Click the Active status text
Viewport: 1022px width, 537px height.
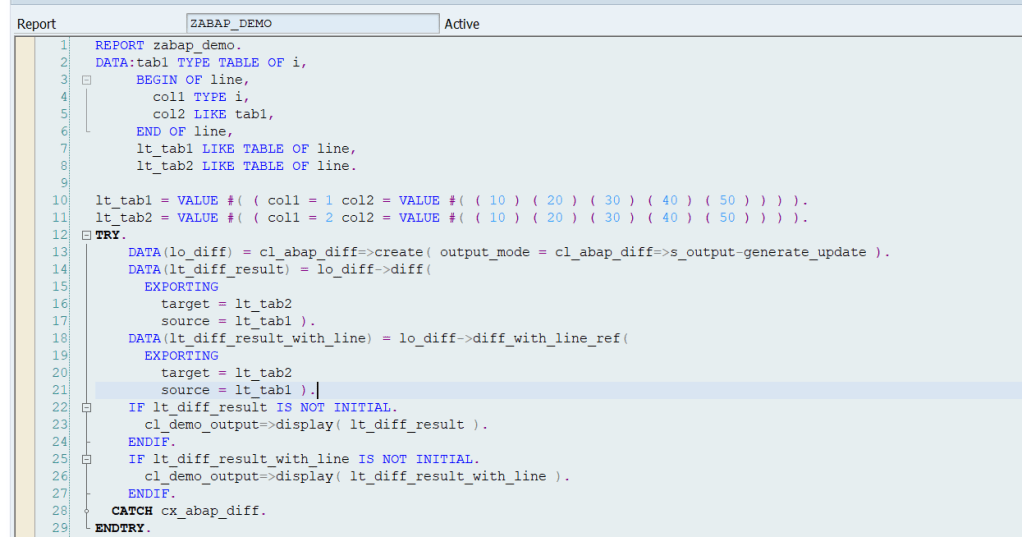pos(461,24)
